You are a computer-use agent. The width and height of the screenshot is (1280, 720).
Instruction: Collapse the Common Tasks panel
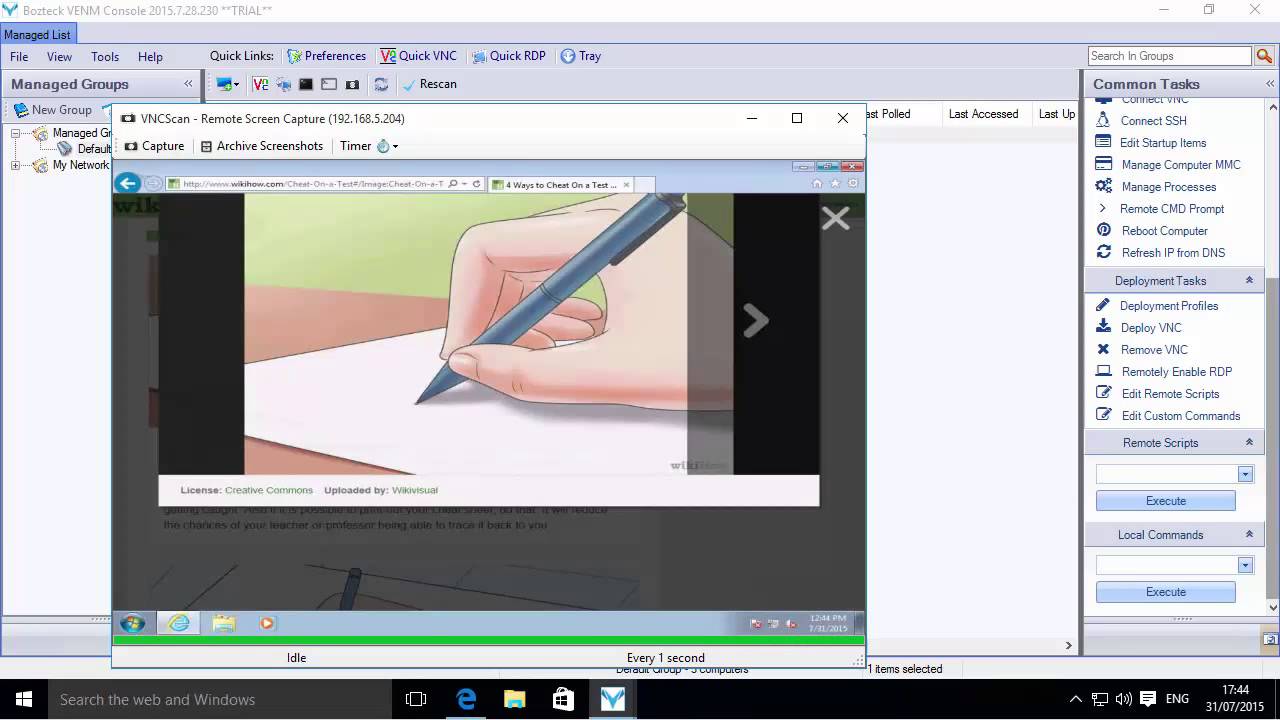coord(1268,84)
